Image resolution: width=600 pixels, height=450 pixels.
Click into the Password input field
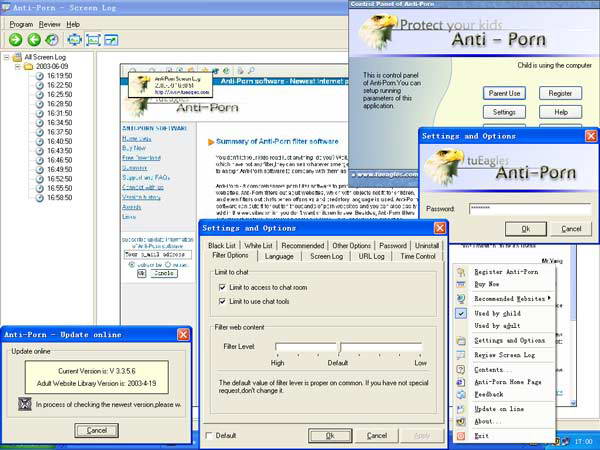click(x=530, y=209)
